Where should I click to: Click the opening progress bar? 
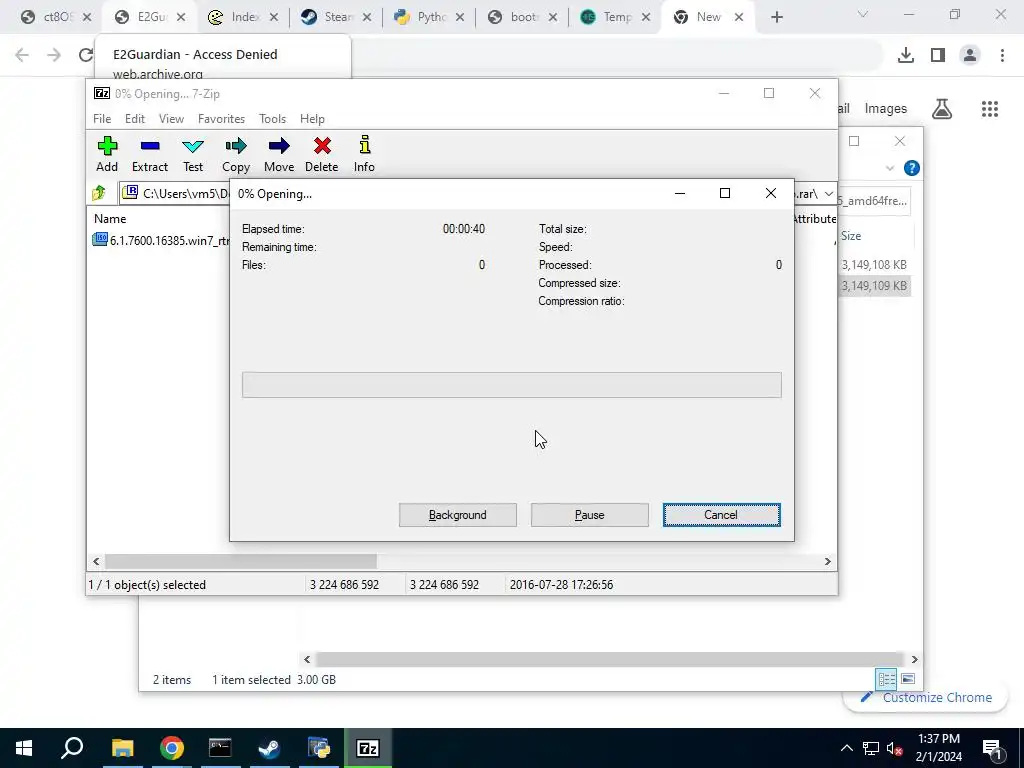click(x=511, y=385)
